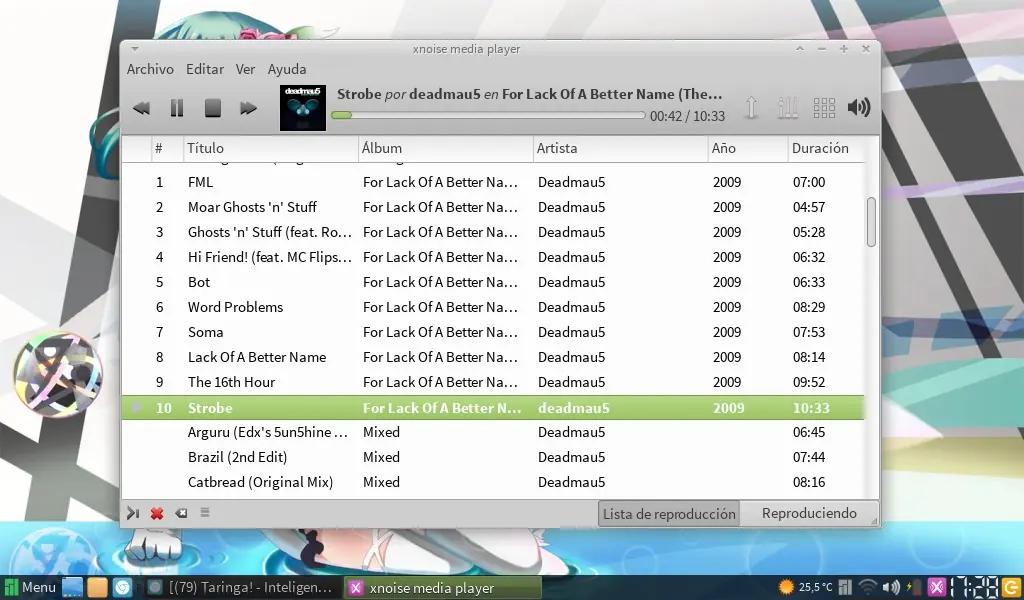The height and width of the screenshot is (600, 1024).
Task: Skip to the previous track
Action: coord(141,108)
